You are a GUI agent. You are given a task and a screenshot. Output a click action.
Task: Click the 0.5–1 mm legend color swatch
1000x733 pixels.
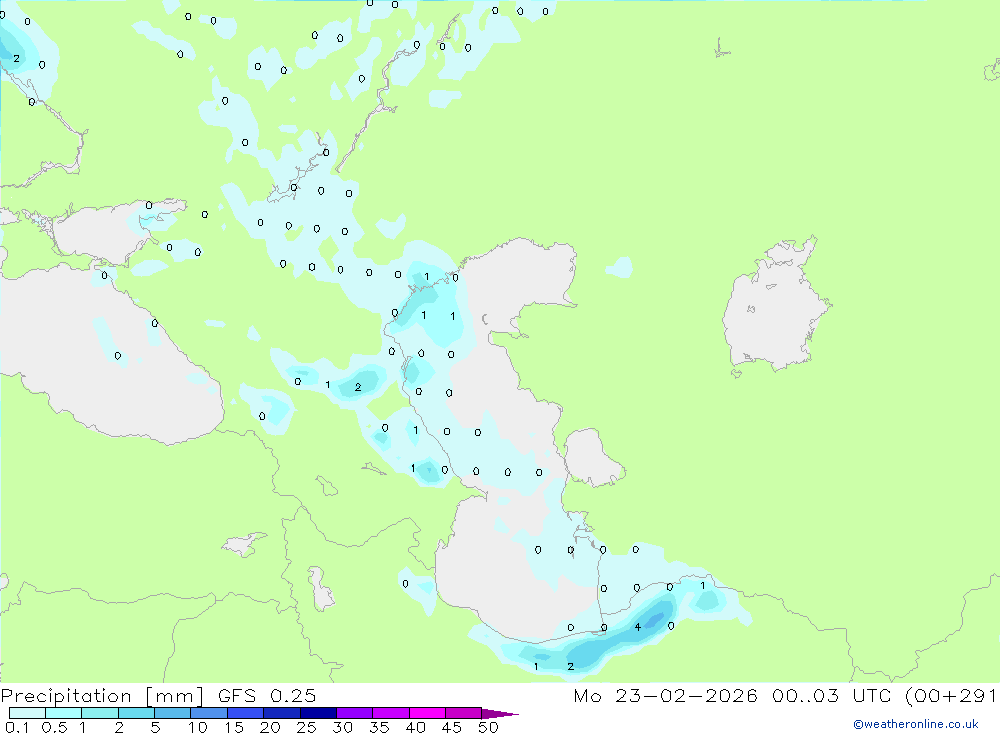(64, 713)
